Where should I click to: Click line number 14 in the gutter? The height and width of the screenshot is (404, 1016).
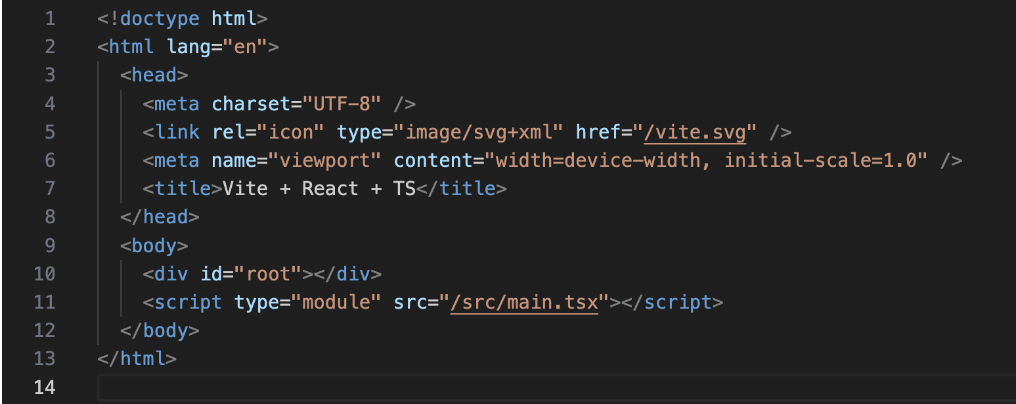pos(44,387)
